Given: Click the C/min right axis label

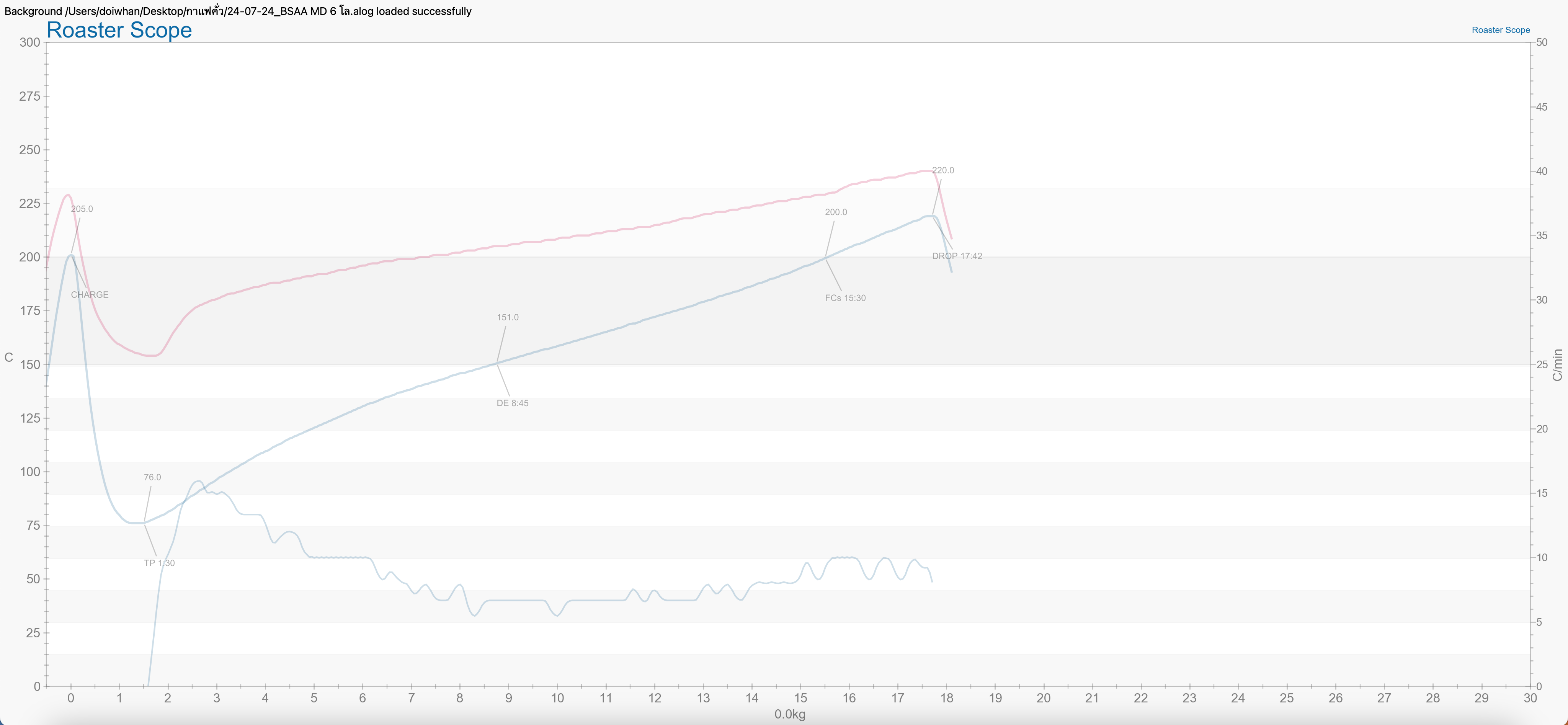Looking at the screenshot, I should [x=1557, y=365].
